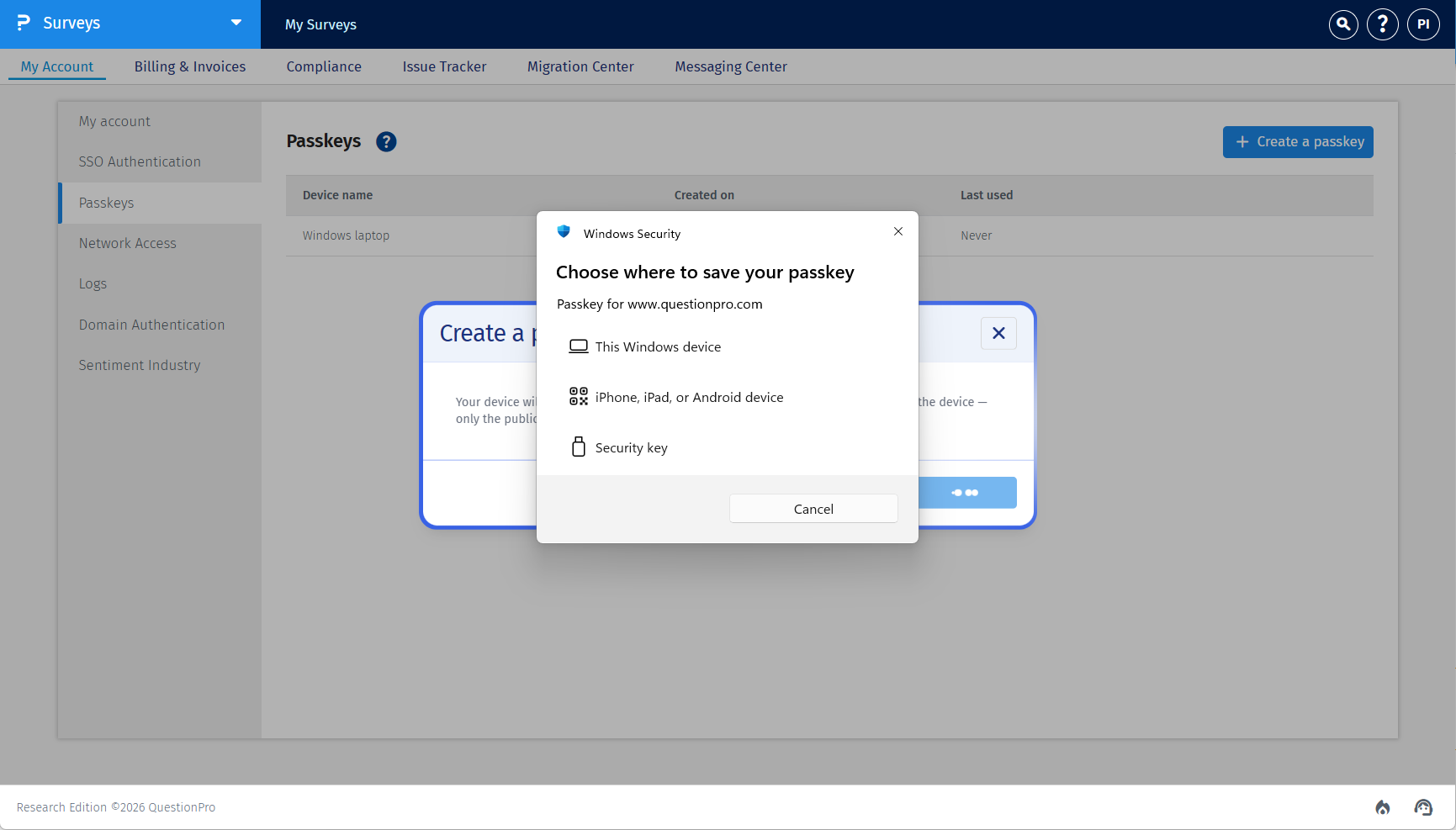Viewport: 1456px width, 830px height.
Task: Click the QuestionPro P logo
Action: [24, 23]
